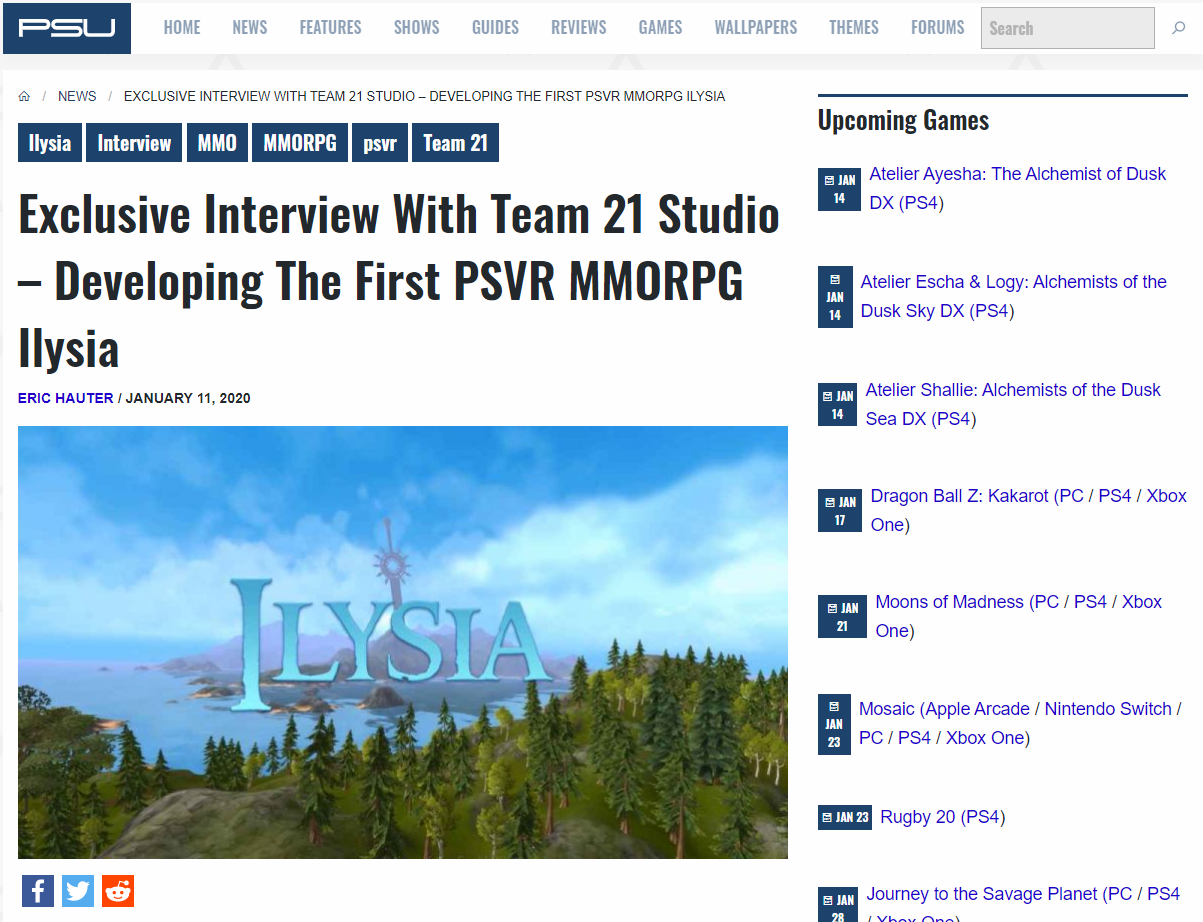Open Dragon Ball Z: Kakarot link
The width and height of the screenshot is (1203, 922).
tap(959, 496)
